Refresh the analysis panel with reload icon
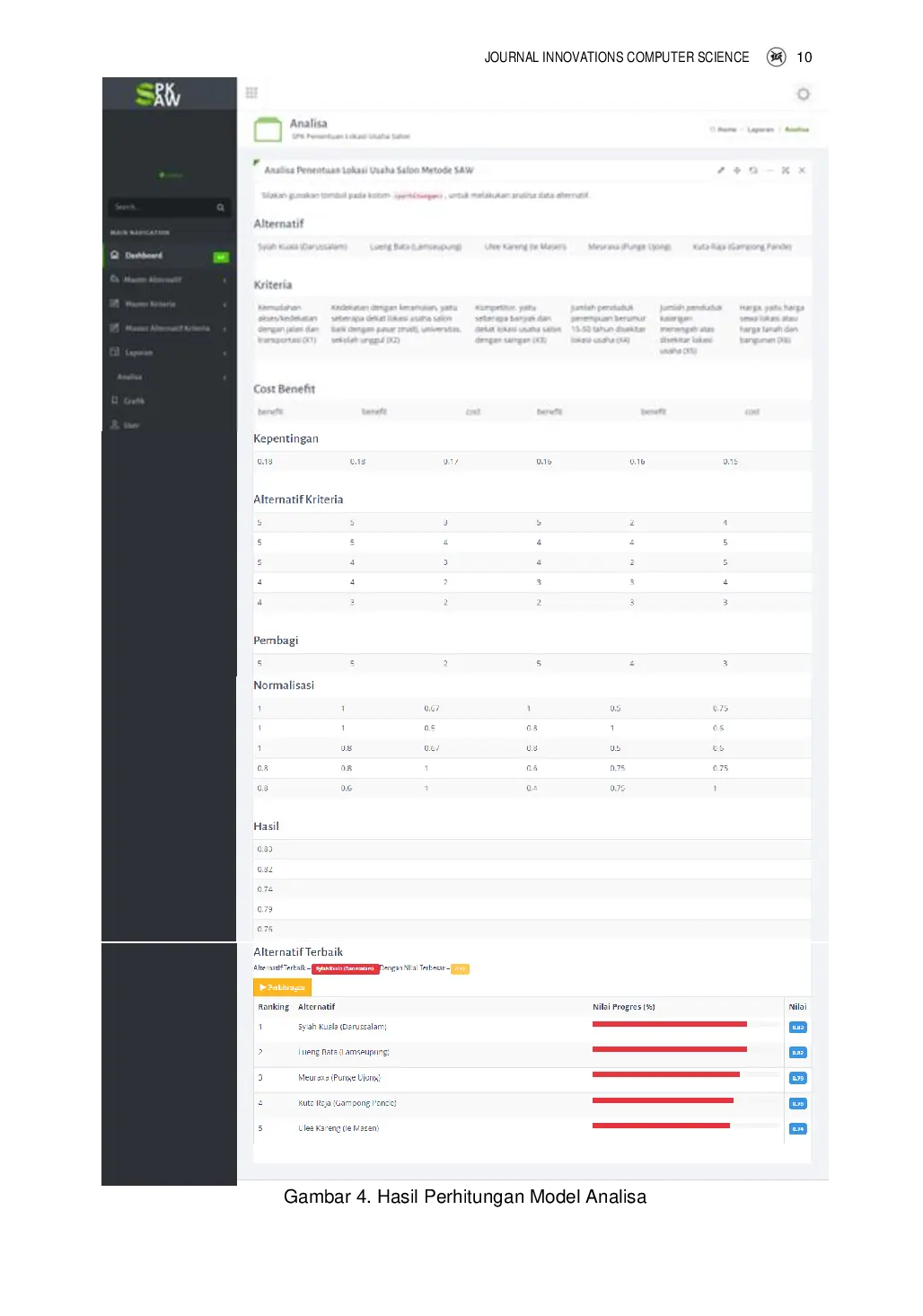This screenshot has width=923, height=1316. [753, 171]
